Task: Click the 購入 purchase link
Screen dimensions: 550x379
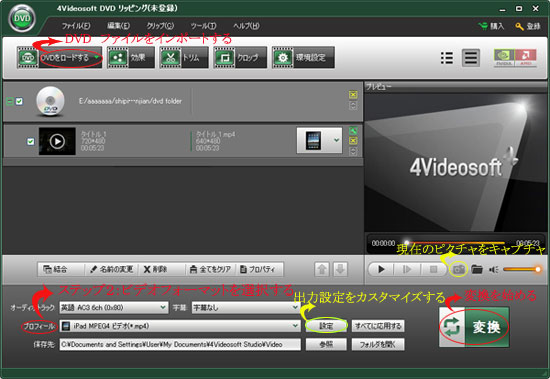Action: [491, 26]
